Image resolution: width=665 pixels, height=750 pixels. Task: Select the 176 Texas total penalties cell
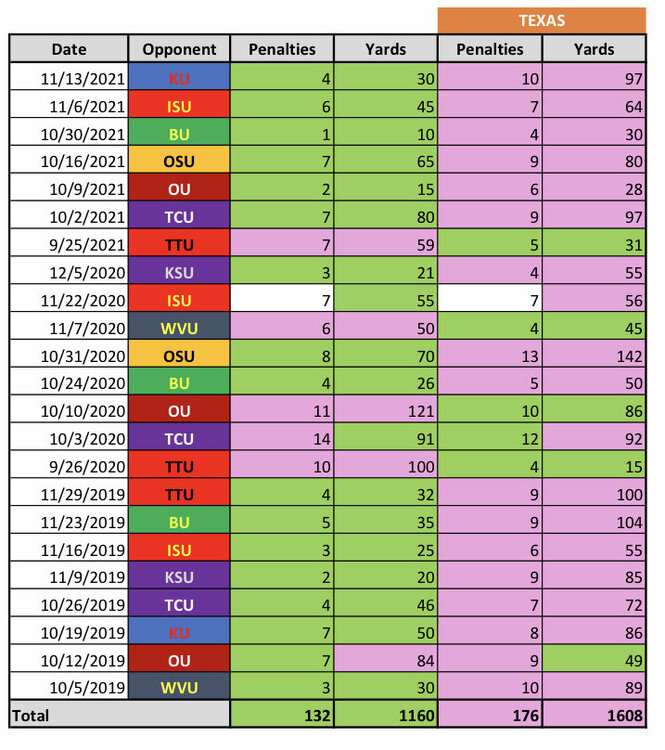pyautogui.click(x=489, y=715)
